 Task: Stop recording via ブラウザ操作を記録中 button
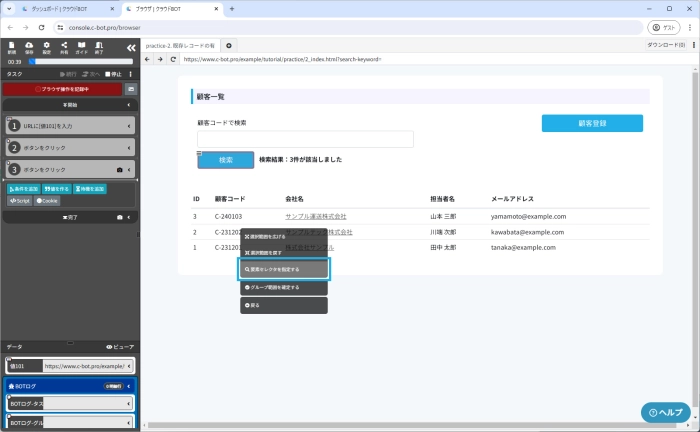click(63, 89)
